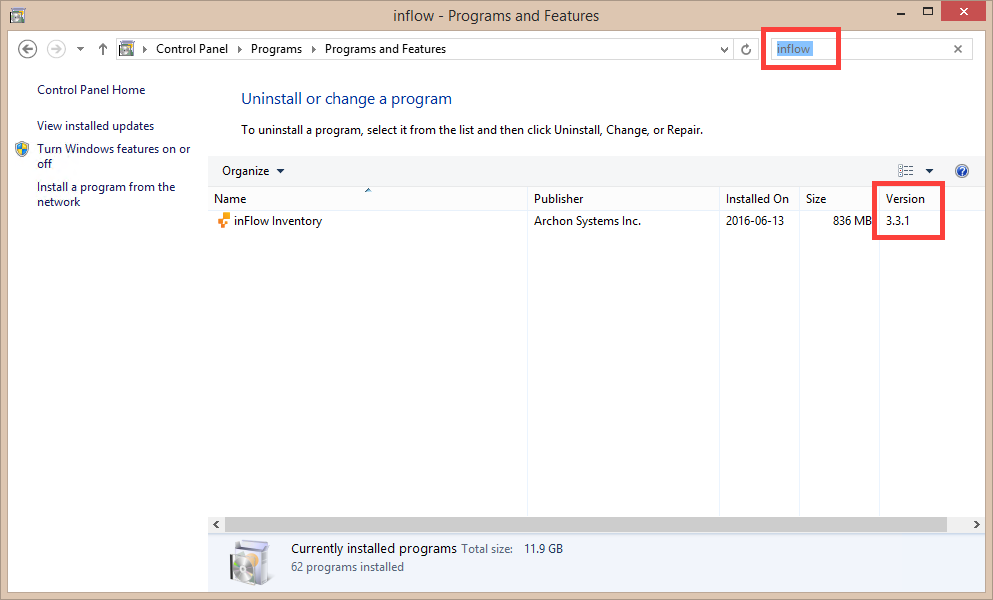Click the window system menu icon
Viewport: 993px width, 600px height.
coord(18,15)
